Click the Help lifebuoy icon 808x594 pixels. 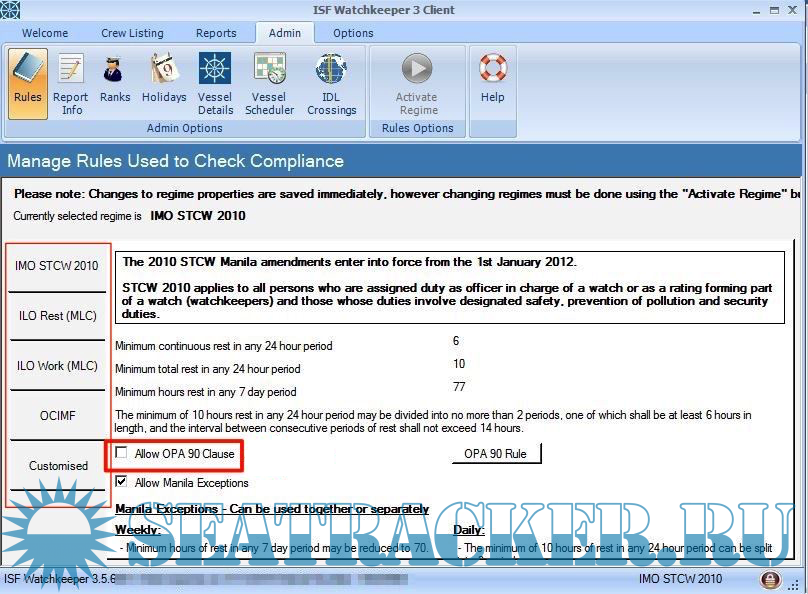tap(492, 80)
